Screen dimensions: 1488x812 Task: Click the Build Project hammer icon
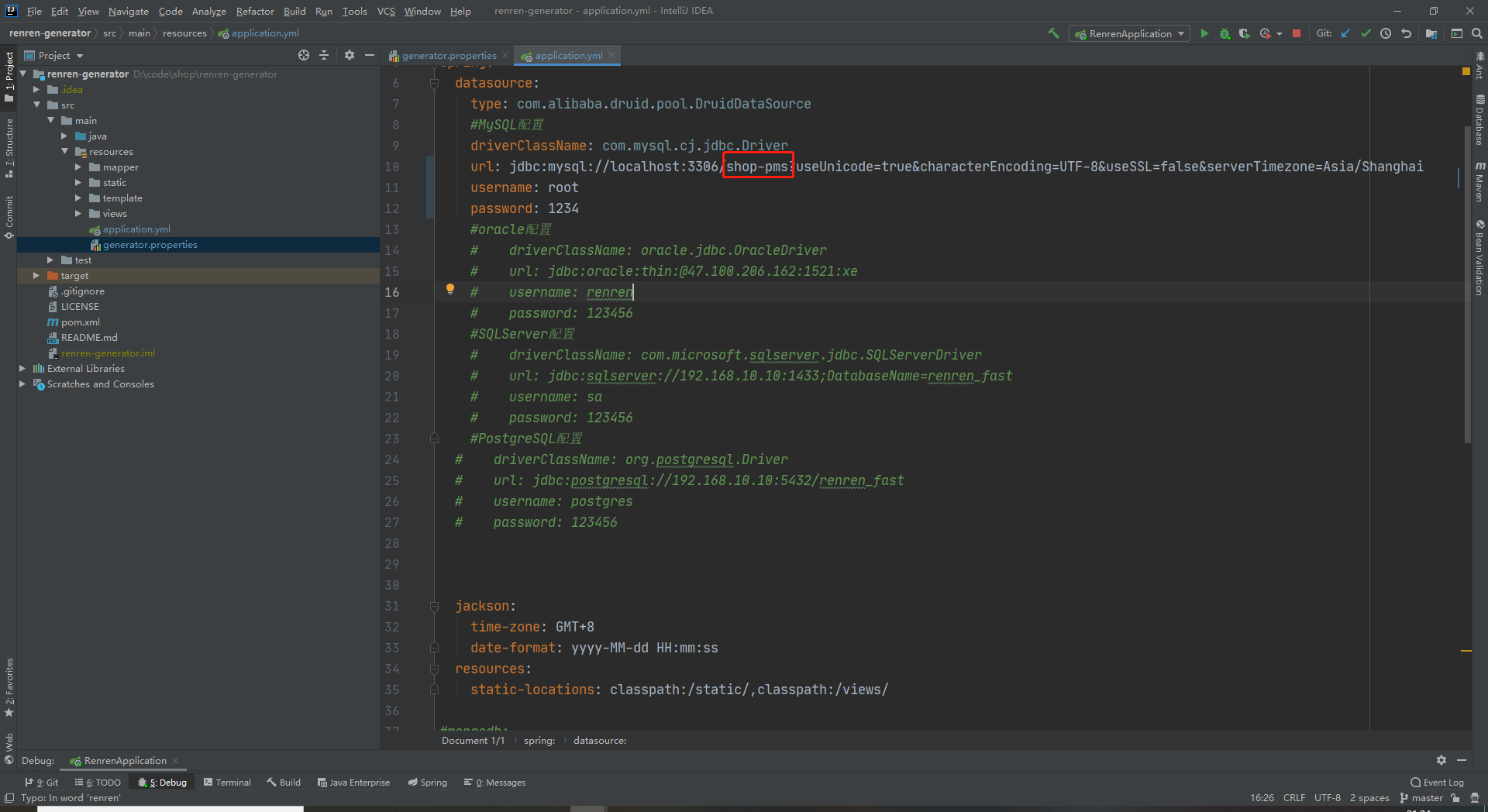tap(1053, 33)
